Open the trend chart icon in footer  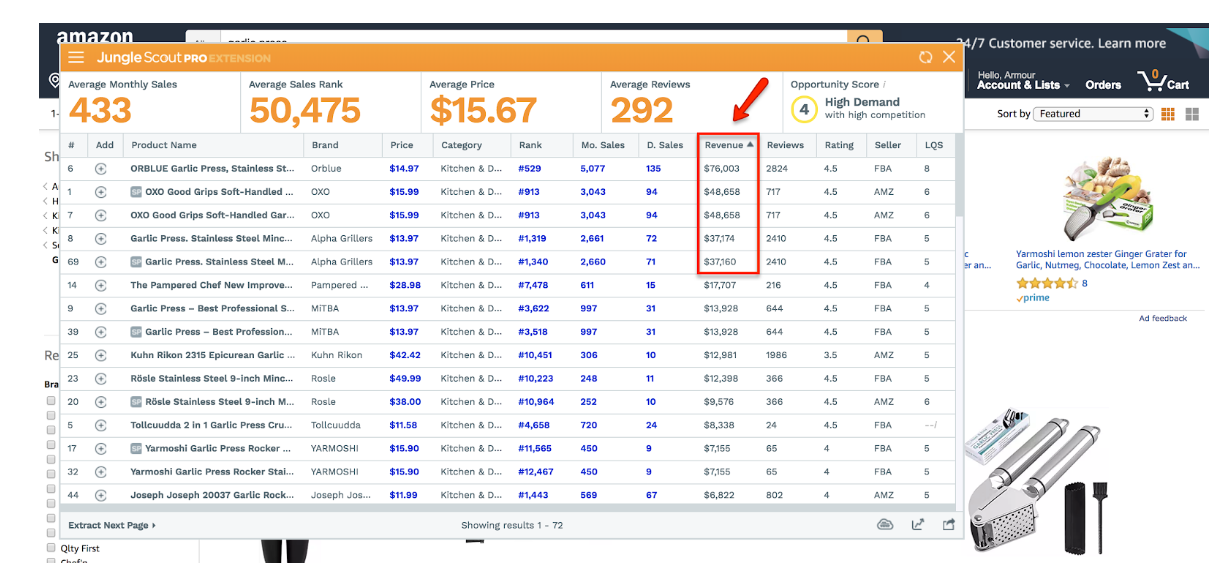(x=917, y=525)
